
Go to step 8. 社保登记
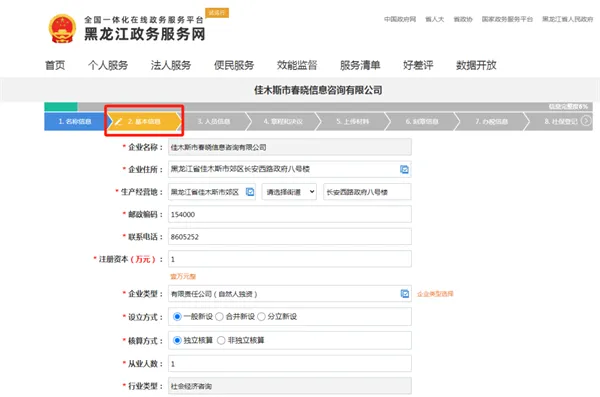[x=561, y=121]
